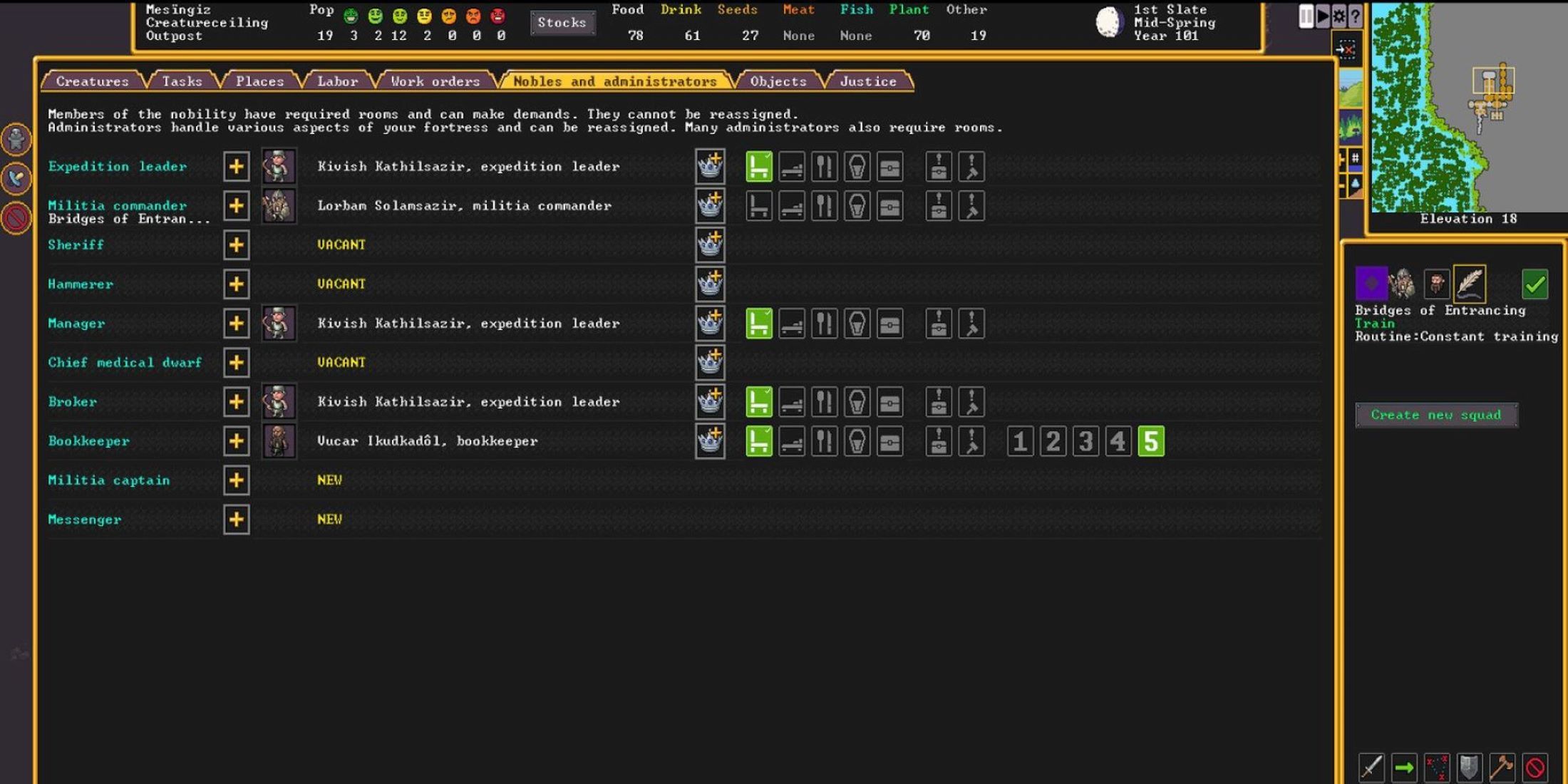Toggle Broker's office throne assignment

pyautogui.click(x=759, y=402)
